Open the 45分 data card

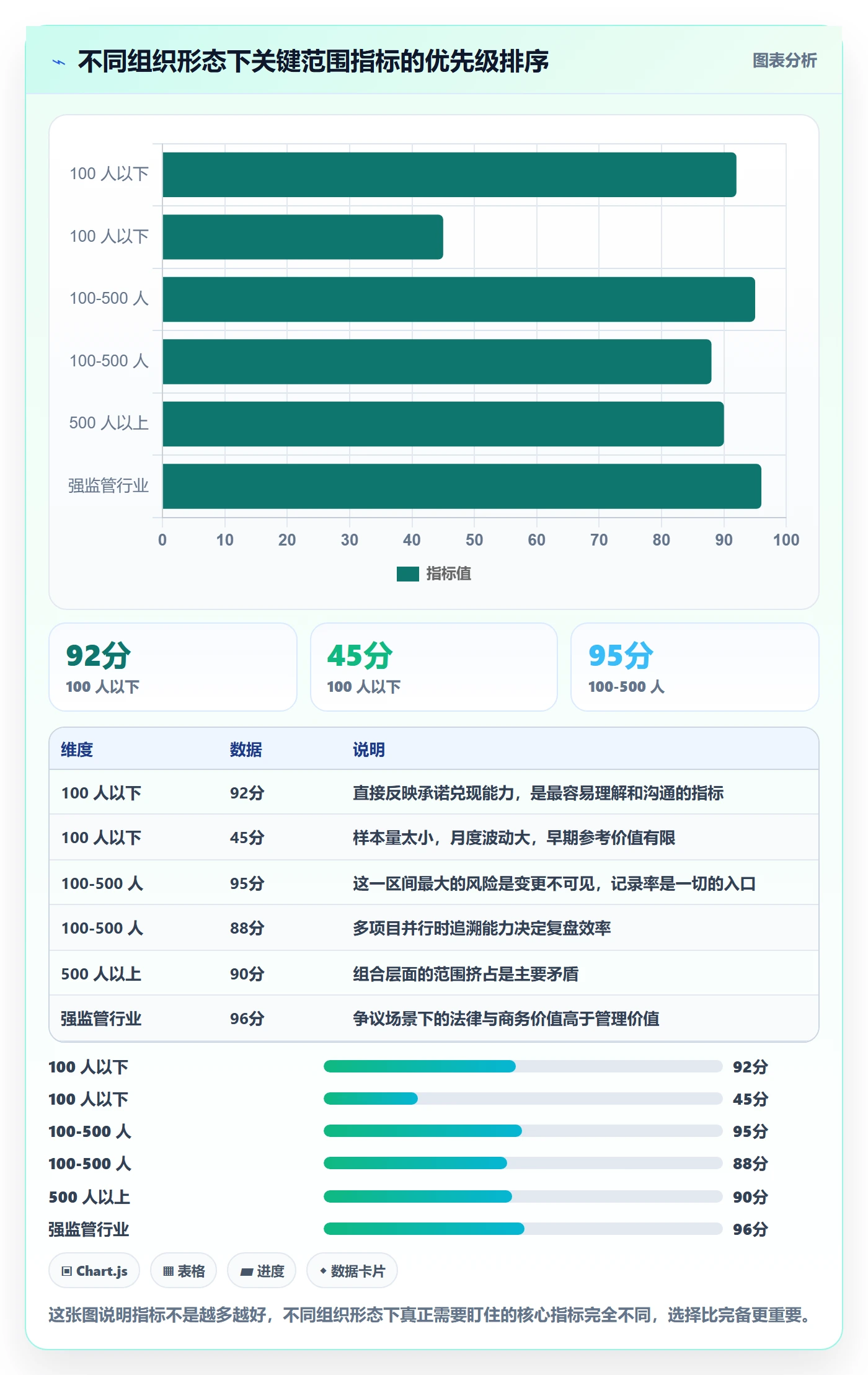coord(434,667)
